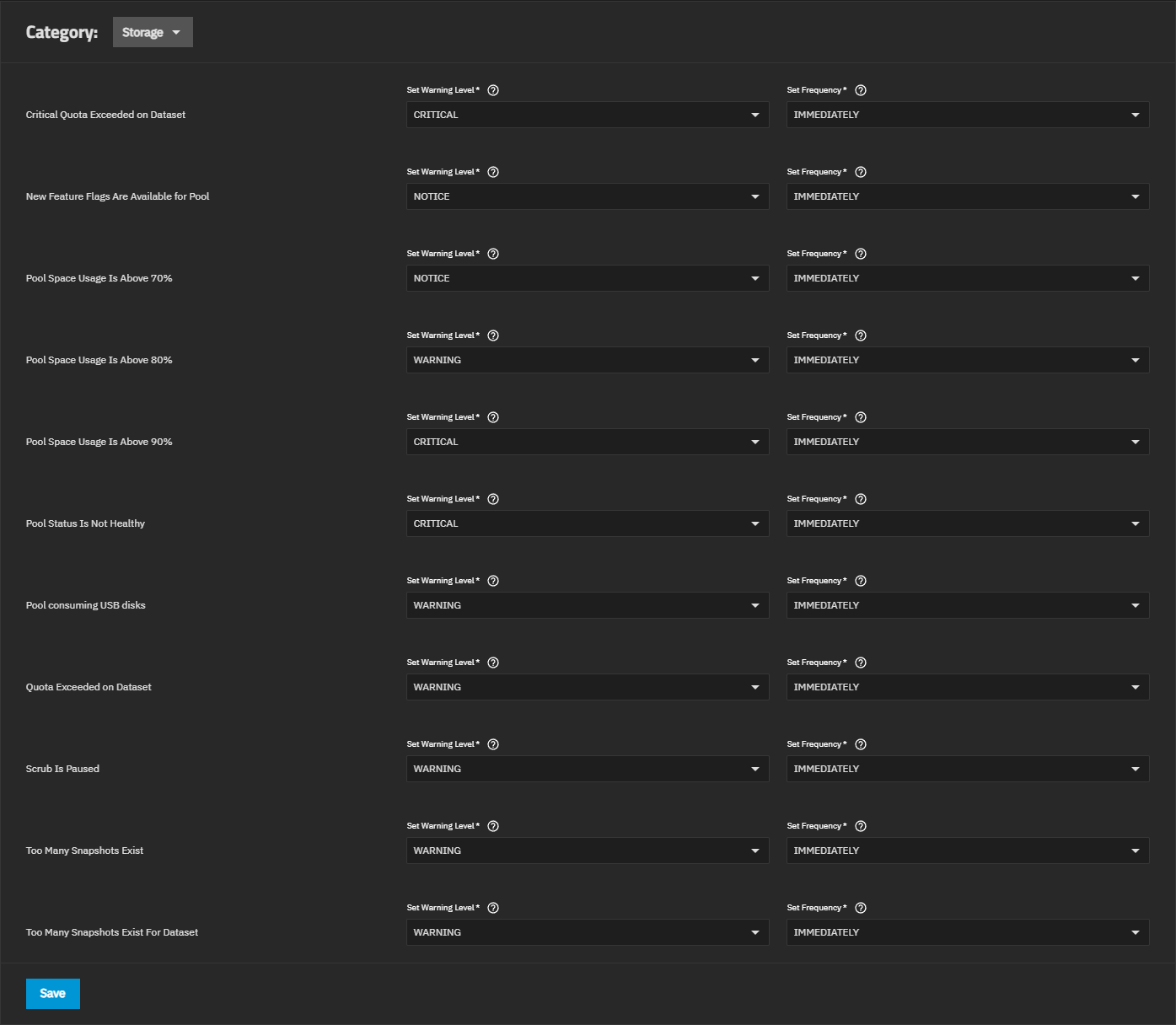
Task: Select warning level for Too Many Snapshots Exist For Dataset
Action: (x=587, y=932)
